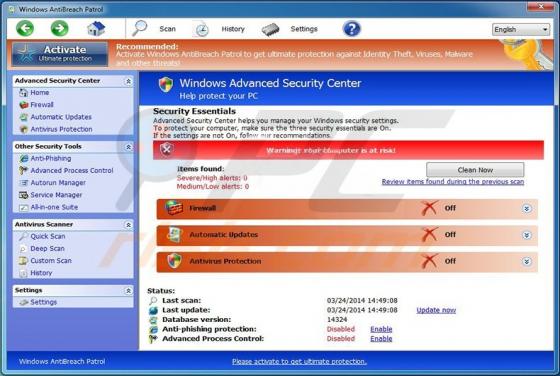Open Settings from the top toolbar
The image size is (560, 376).
304,29
